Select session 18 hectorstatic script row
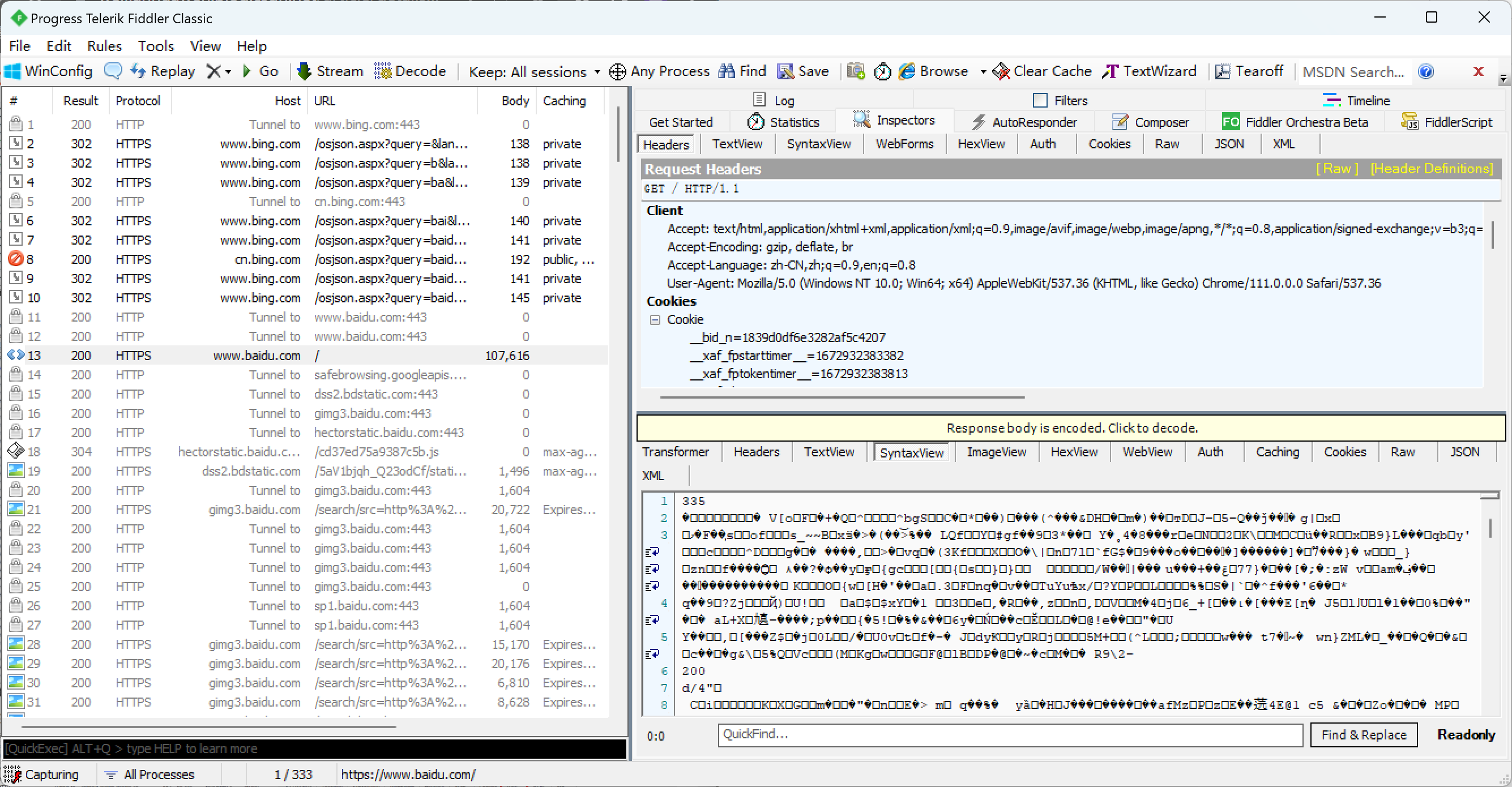1512x787 pixels. [305, 452]
